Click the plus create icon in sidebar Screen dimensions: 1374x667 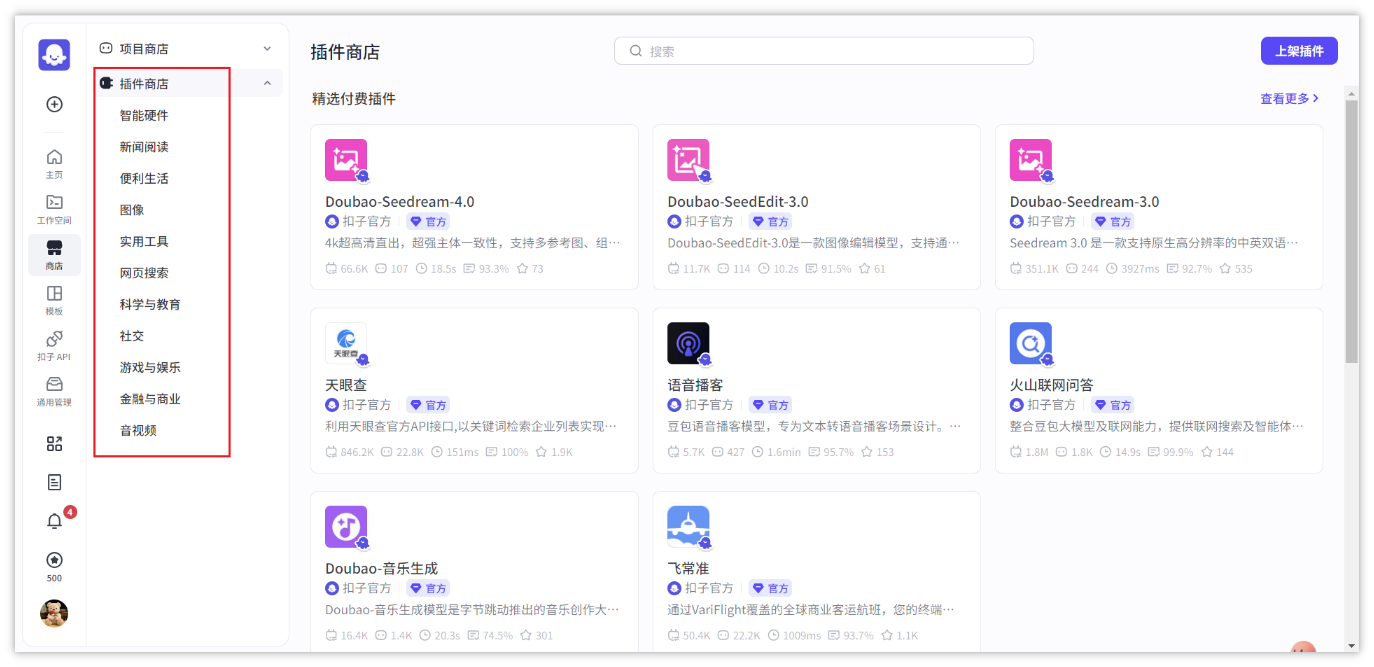pos(55,104)
